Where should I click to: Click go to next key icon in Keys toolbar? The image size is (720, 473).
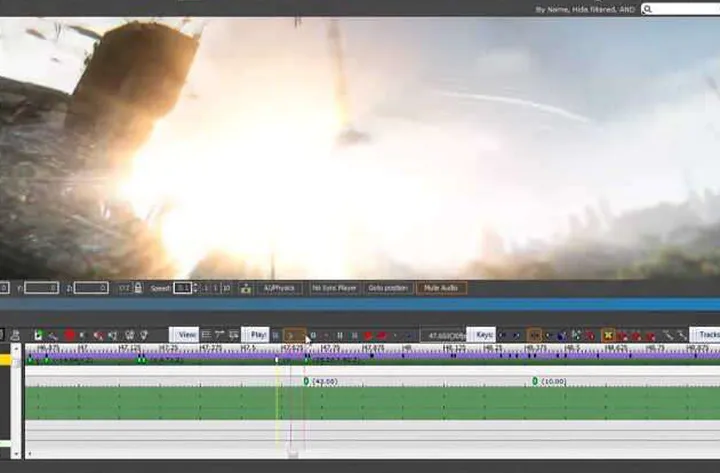click(517, 336)
